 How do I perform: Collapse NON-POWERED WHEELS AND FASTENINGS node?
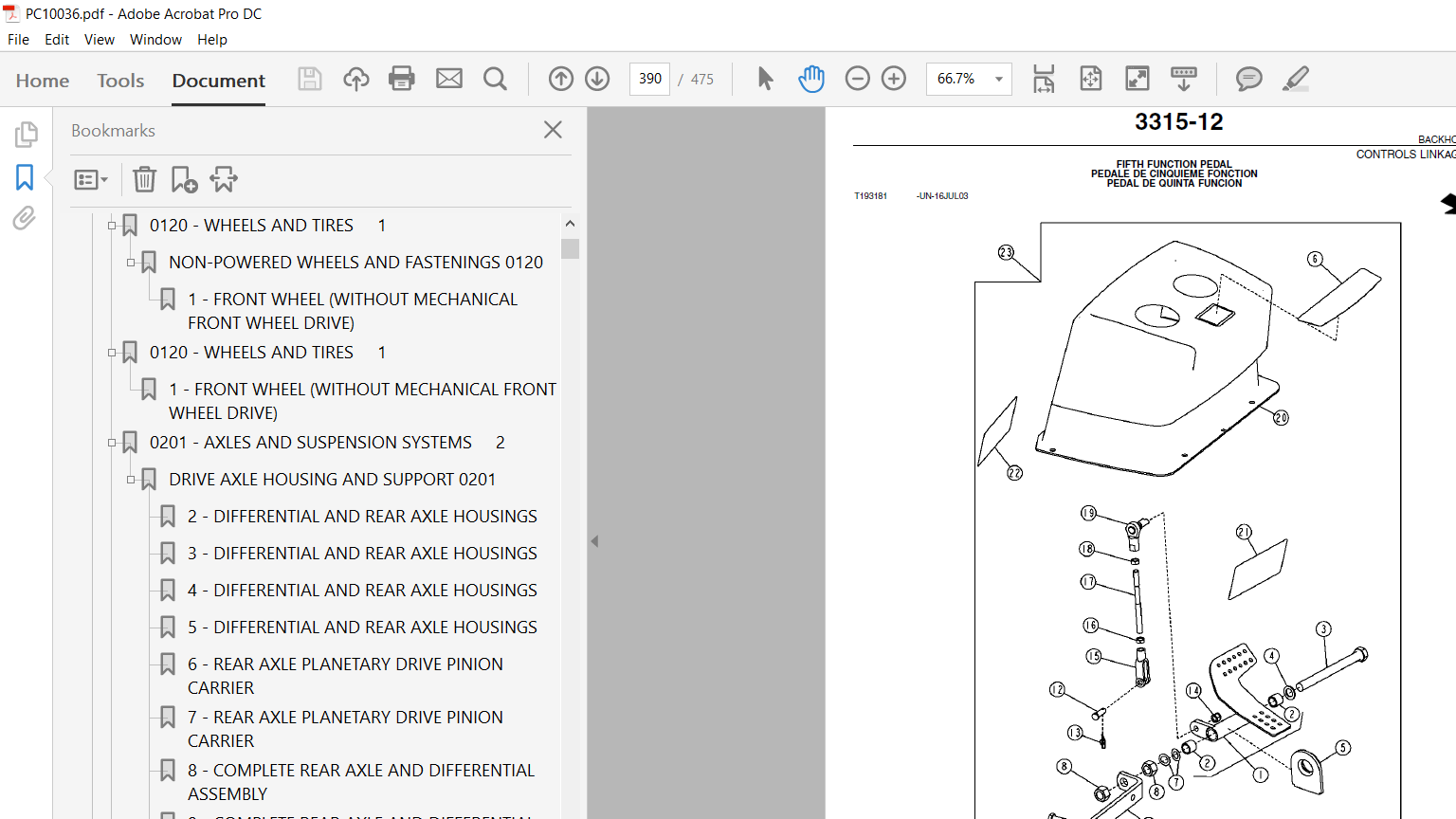(131, 263)
